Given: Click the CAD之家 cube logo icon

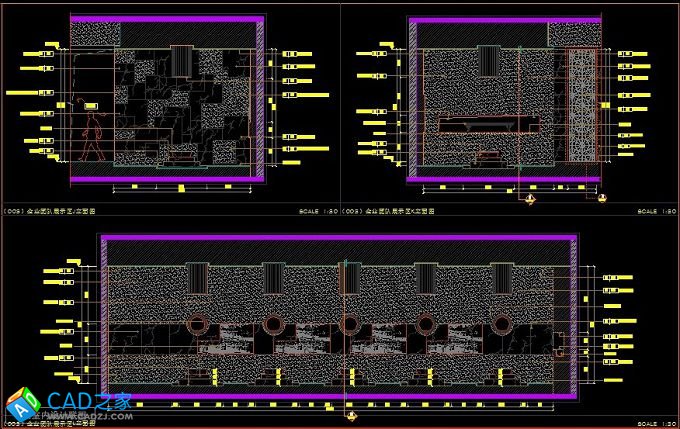Looking at the screenshot, I should pos(18,404).
